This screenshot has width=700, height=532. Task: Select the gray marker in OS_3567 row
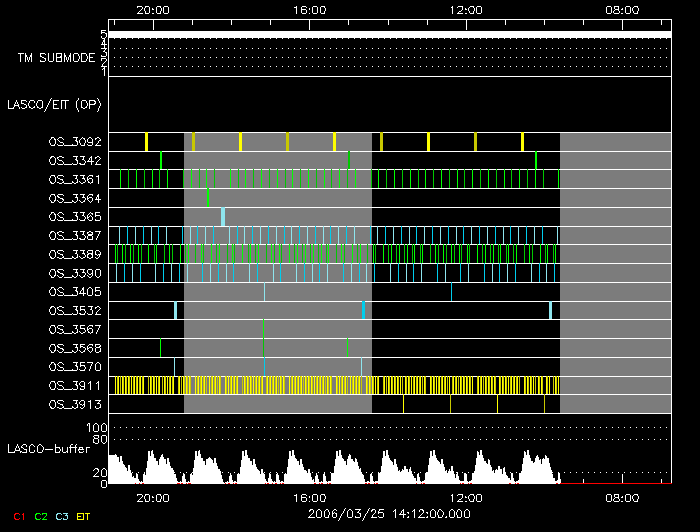point(263,329)
